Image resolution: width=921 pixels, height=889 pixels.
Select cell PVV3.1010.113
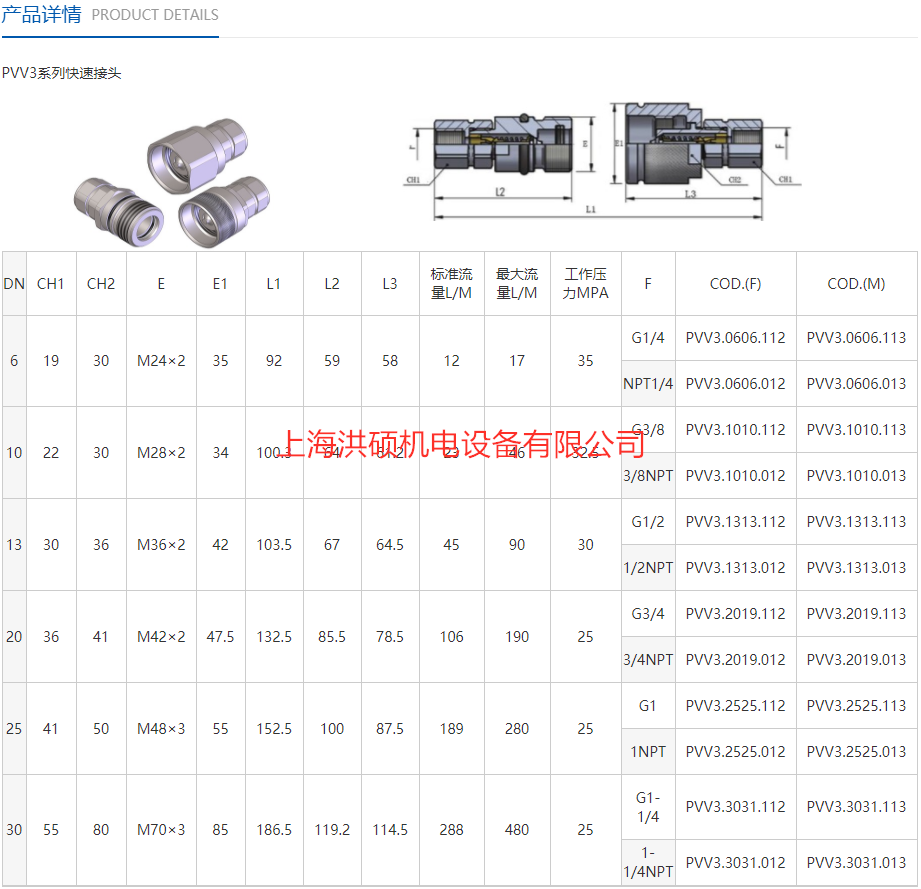pos(856,429)
